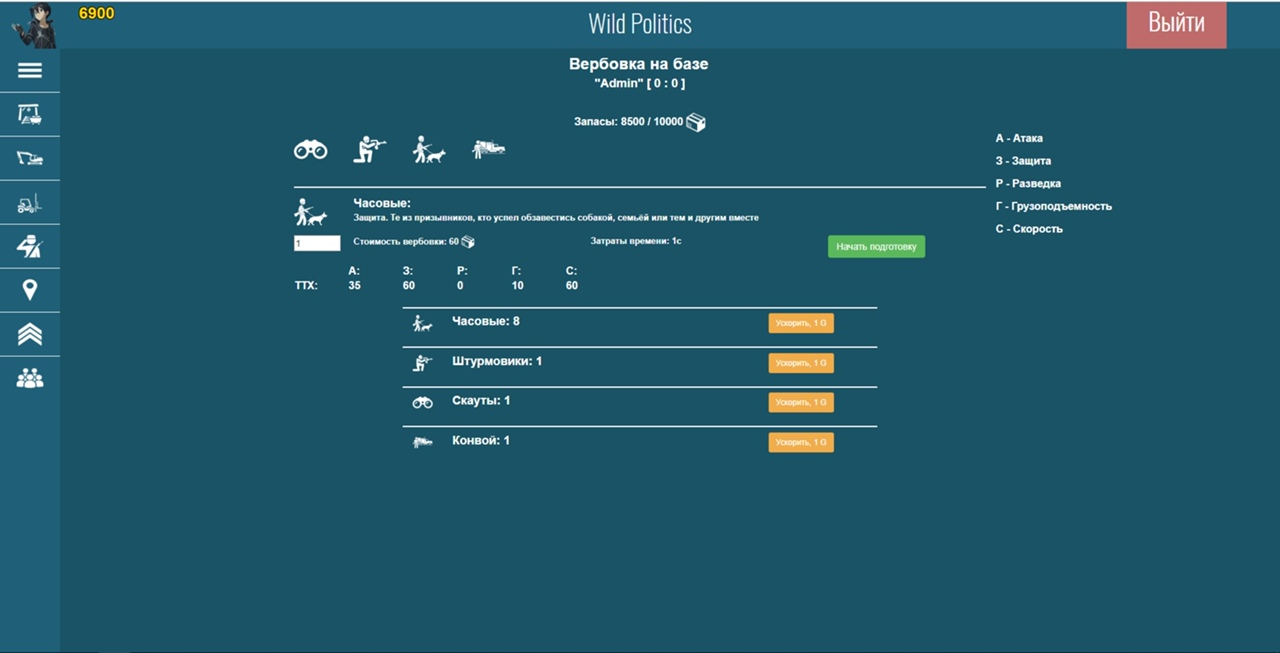Click the "А - Атака" legend entry
1280x653 pixels.
point(1019,138)
